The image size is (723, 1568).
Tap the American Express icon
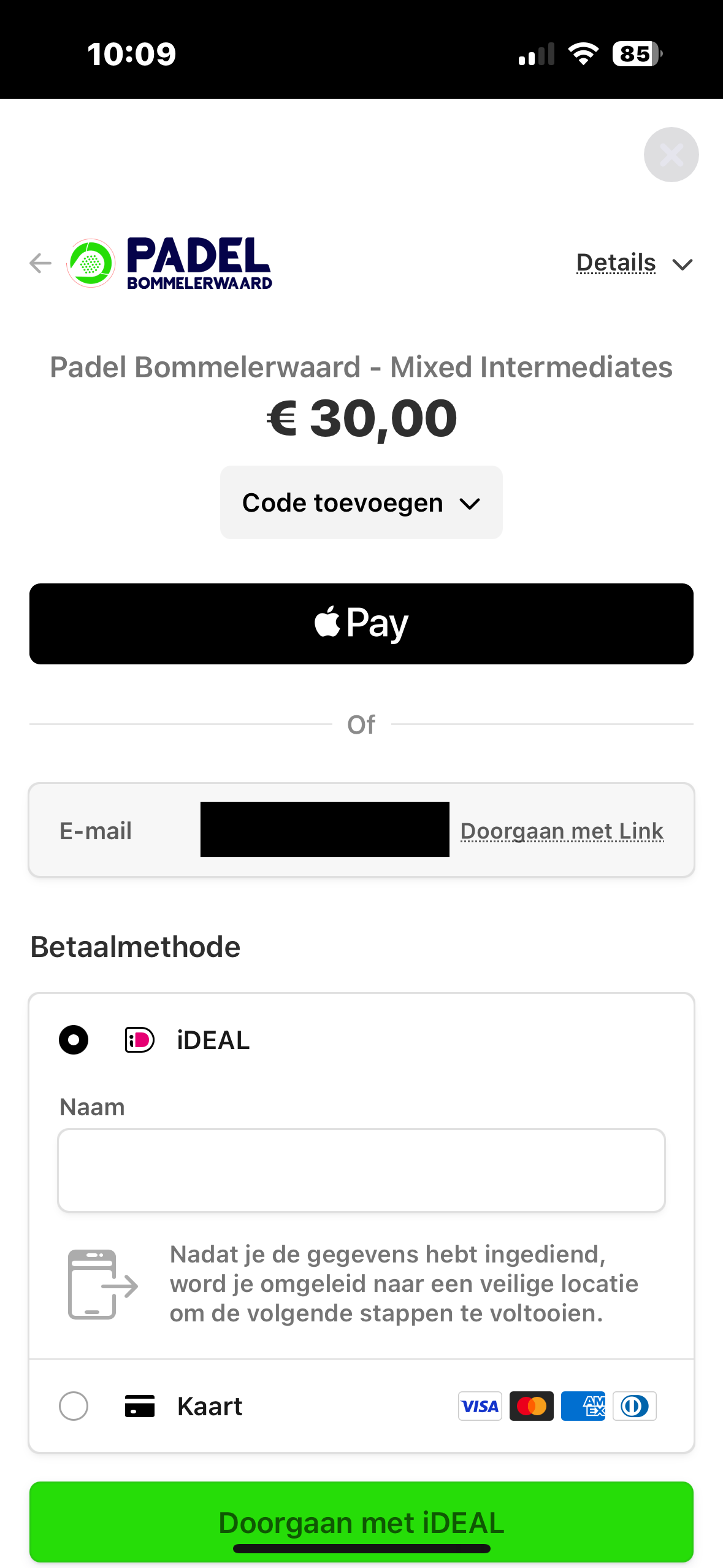click(x=583, y=1405)
